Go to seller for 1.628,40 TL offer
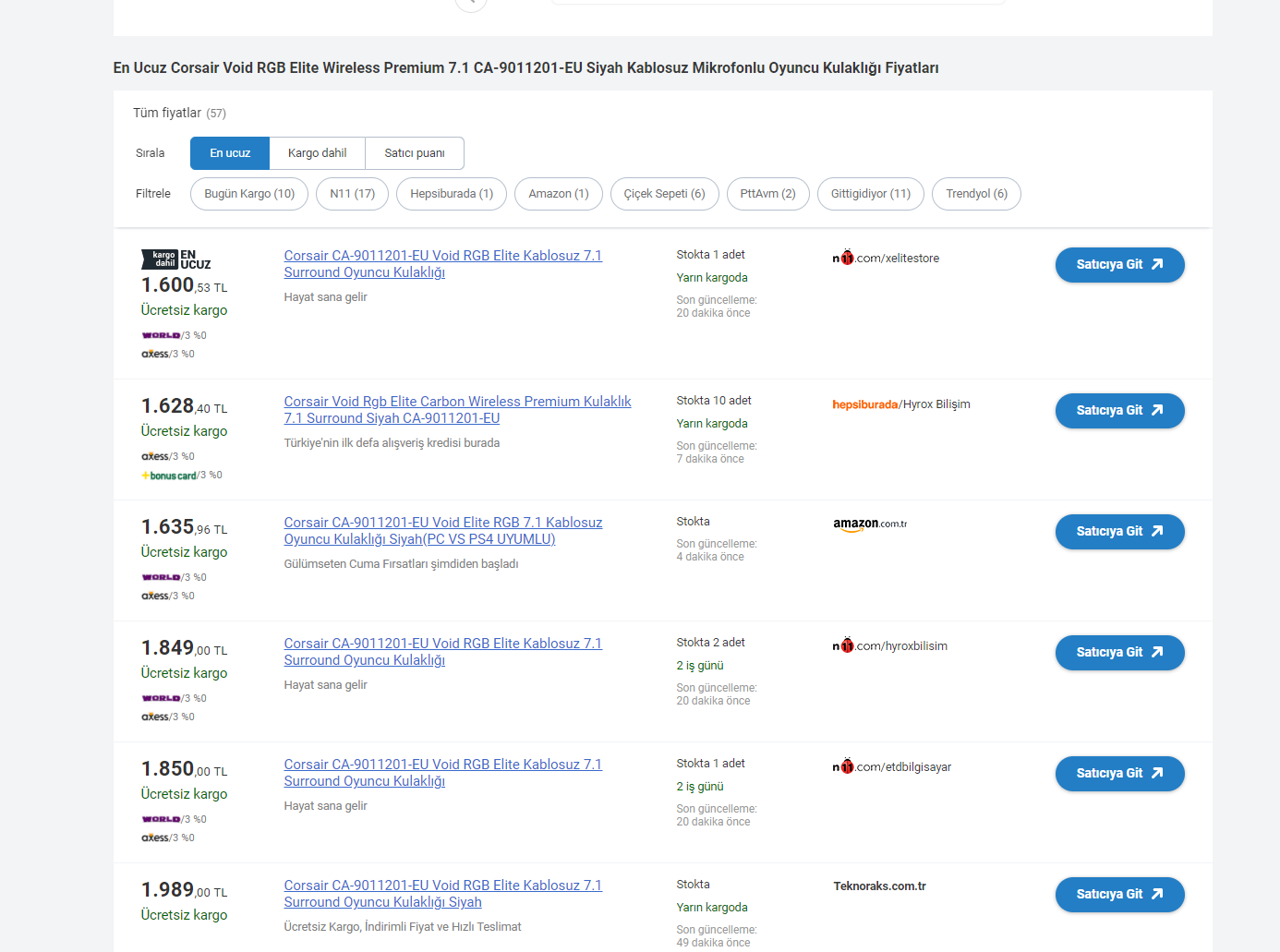 pyautogui.click(x=1119, y=411)
